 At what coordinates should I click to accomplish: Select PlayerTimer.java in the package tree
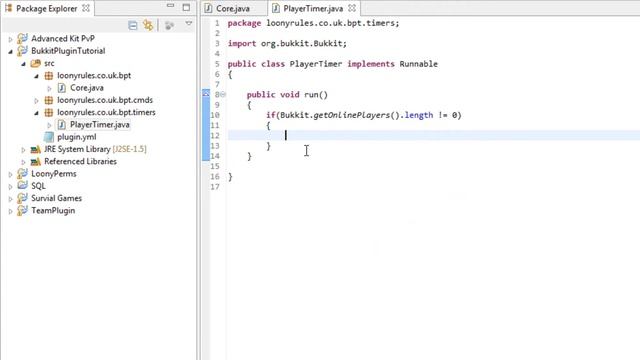100,124
